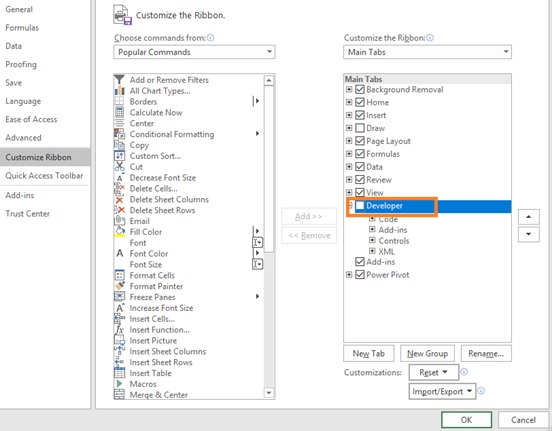Click the Format Painter brush icon
Screen dimensions: 552x431
120,286
